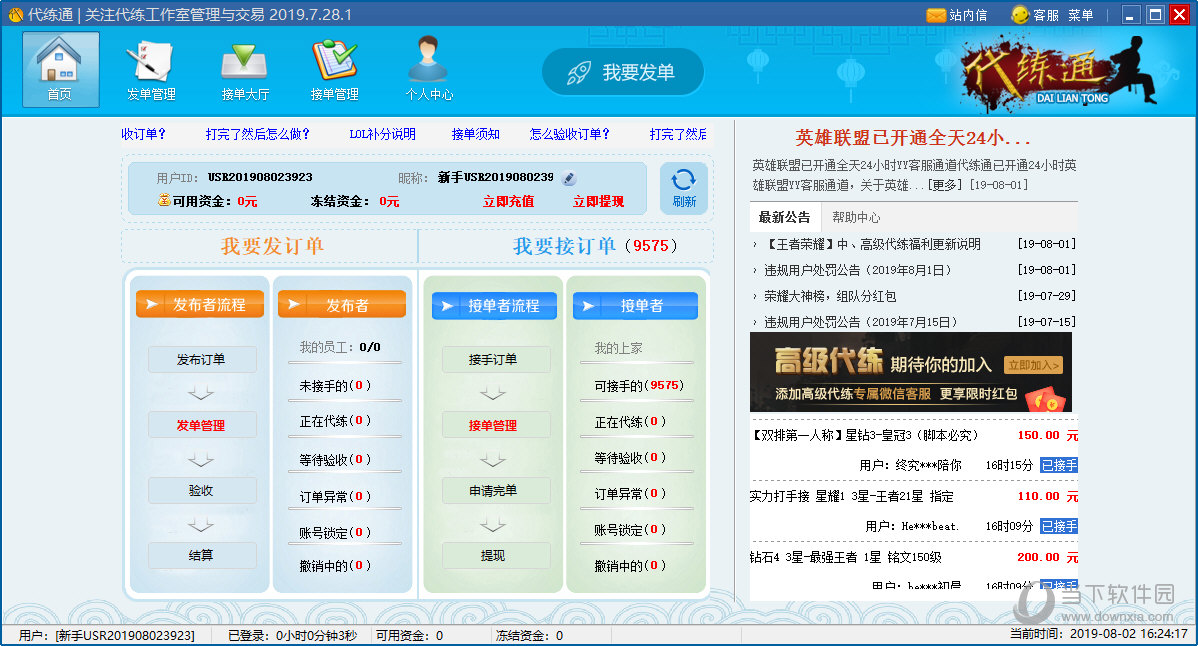Edit nickname using the pencil icon
The image size is (1198, 646).
tap(568, 178)
